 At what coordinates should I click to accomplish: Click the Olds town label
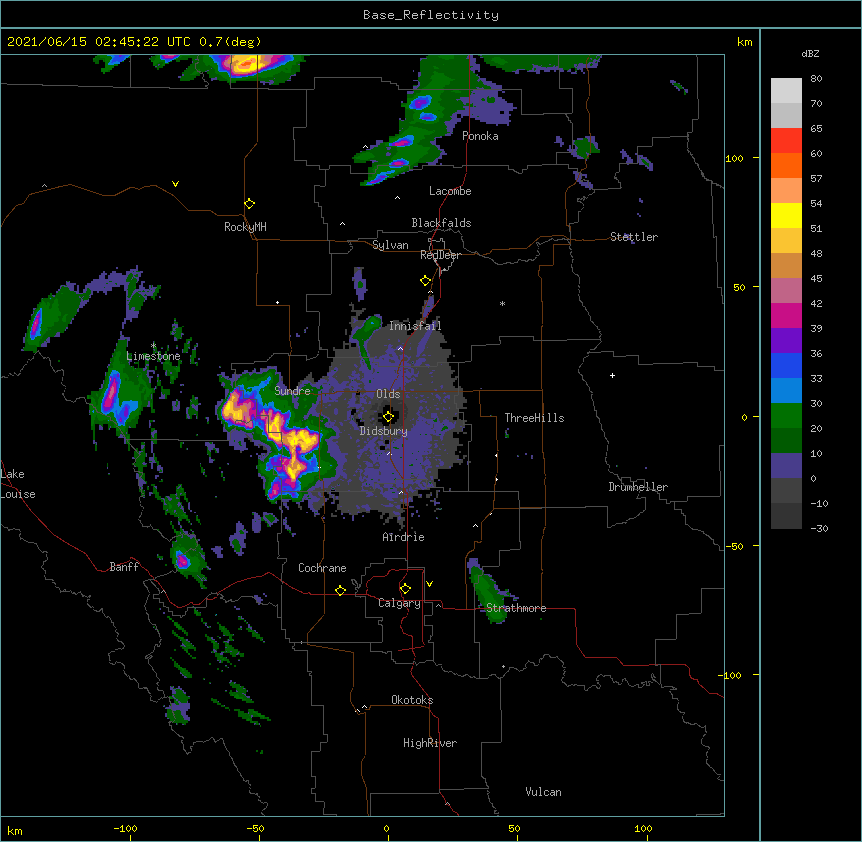click(388, 394)
